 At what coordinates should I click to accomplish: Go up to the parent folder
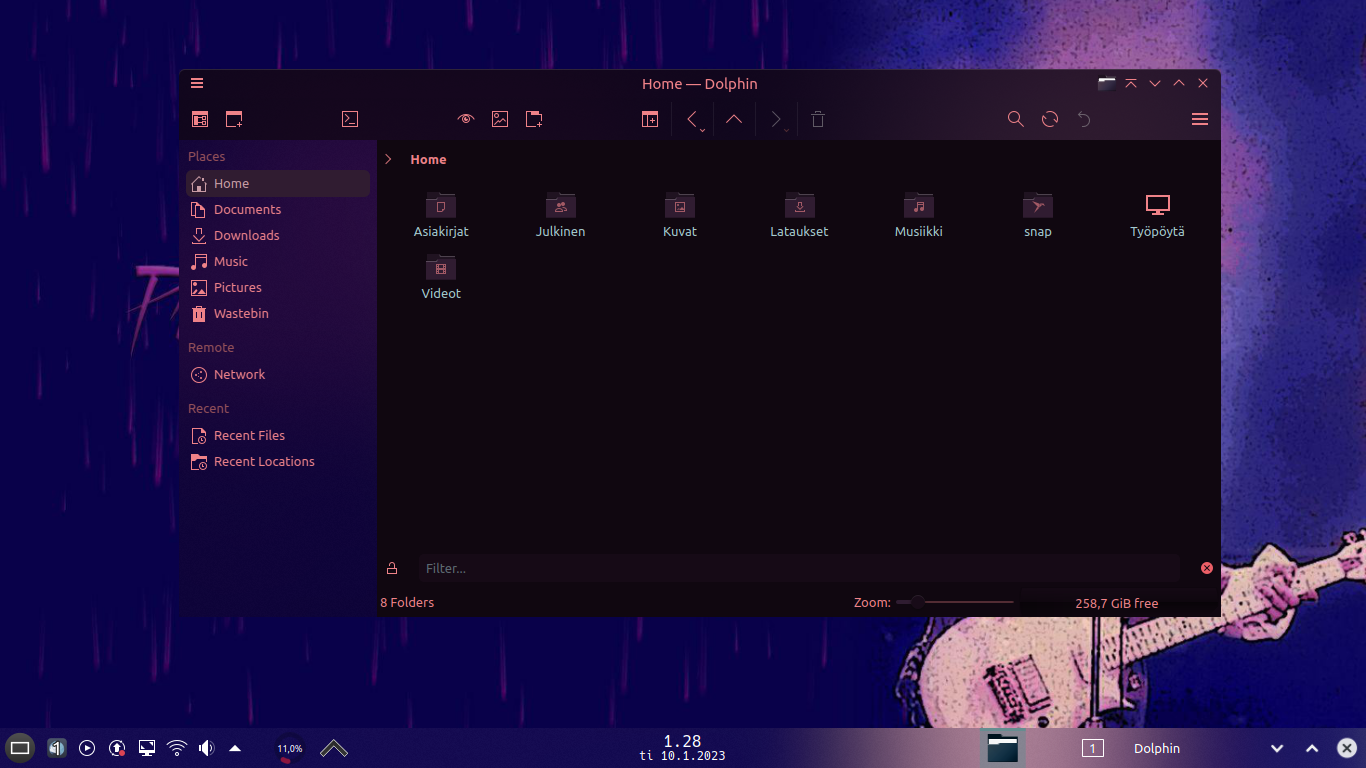pos(734,119)
